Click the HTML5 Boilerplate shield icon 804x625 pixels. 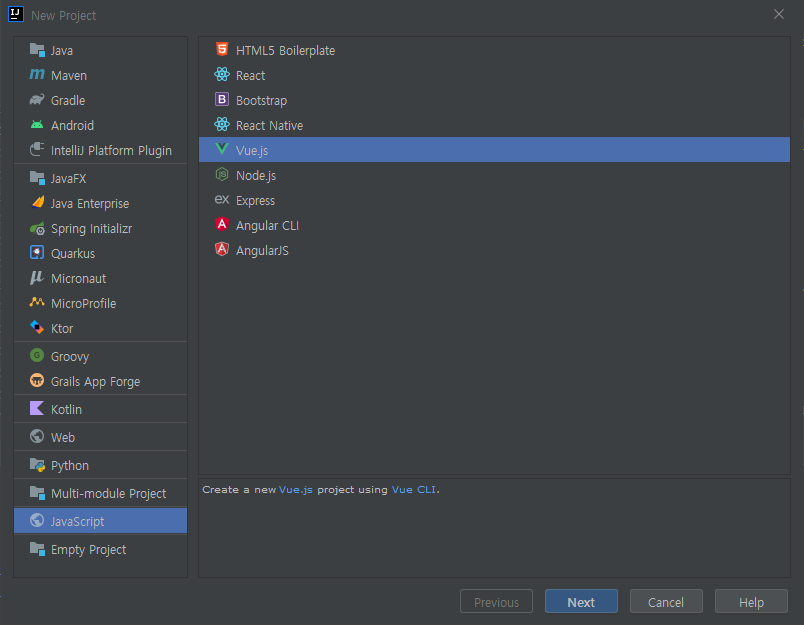pyautogui.click(x=222, y=49)
